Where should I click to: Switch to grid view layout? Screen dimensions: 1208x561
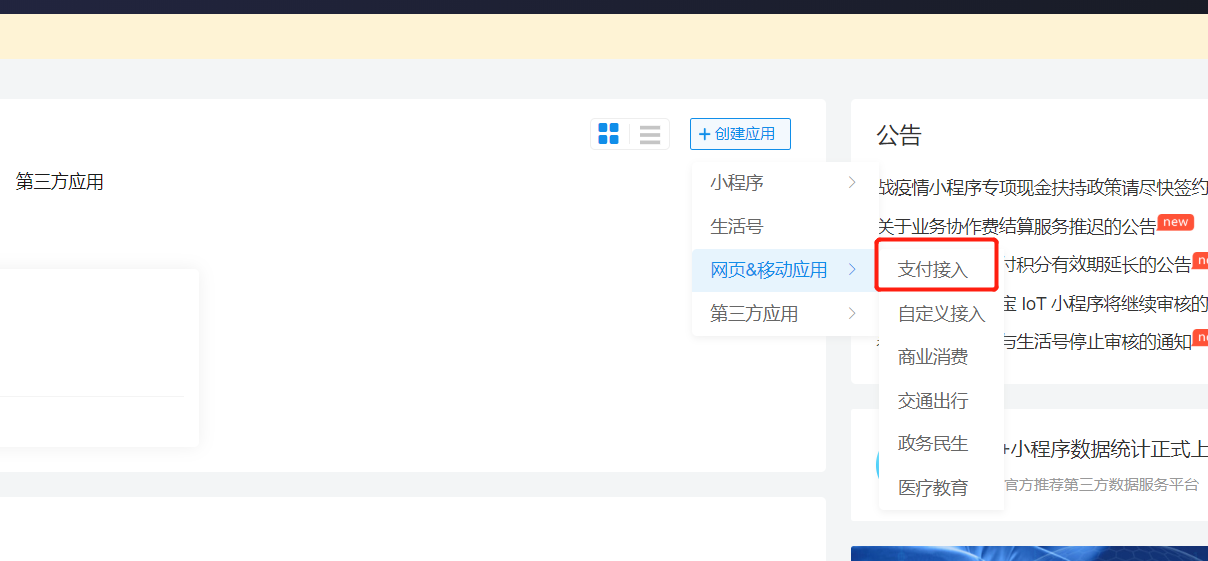pos(608,134)
